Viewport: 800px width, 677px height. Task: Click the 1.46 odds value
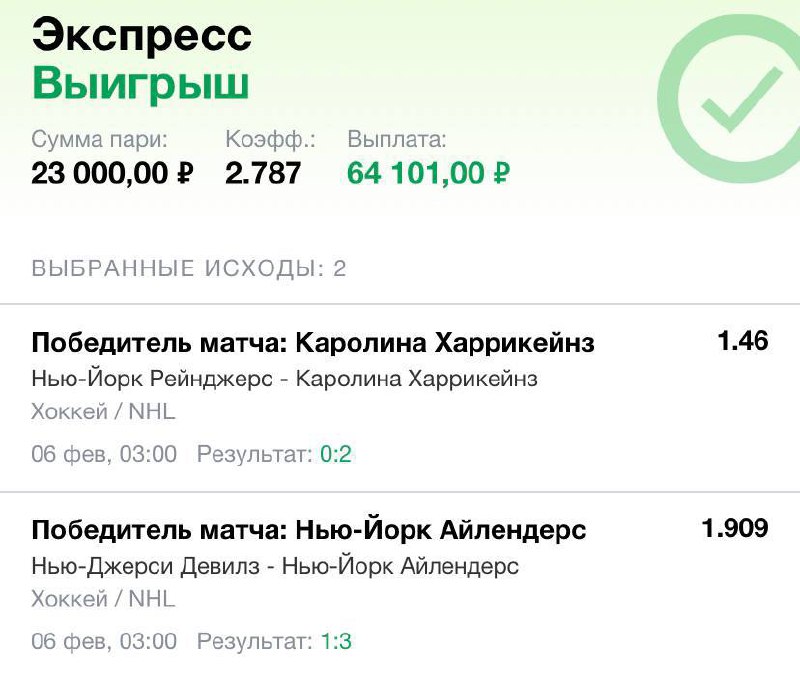pos(742,341)
